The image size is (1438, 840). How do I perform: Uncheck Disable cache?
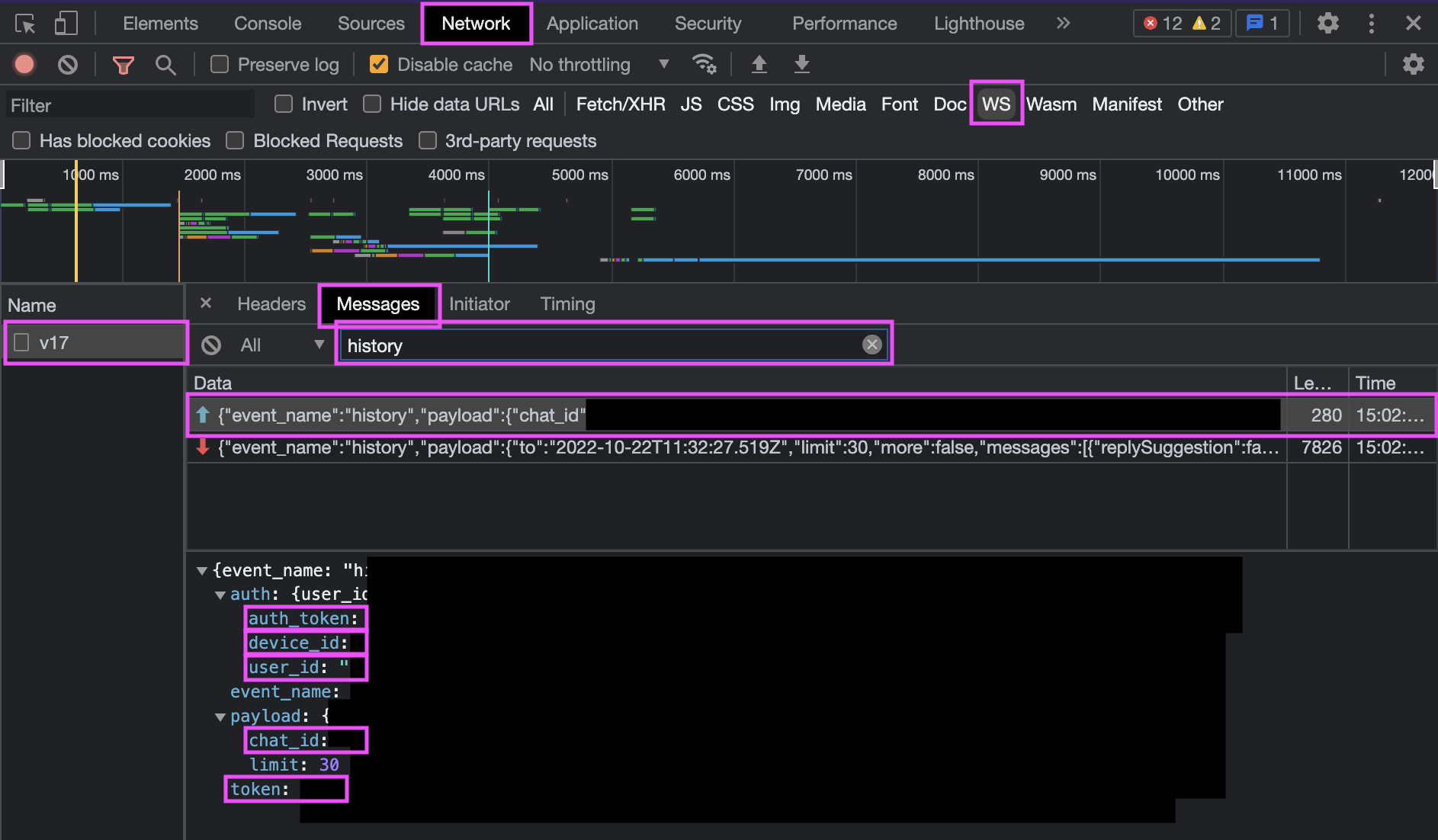click(378, 64)
